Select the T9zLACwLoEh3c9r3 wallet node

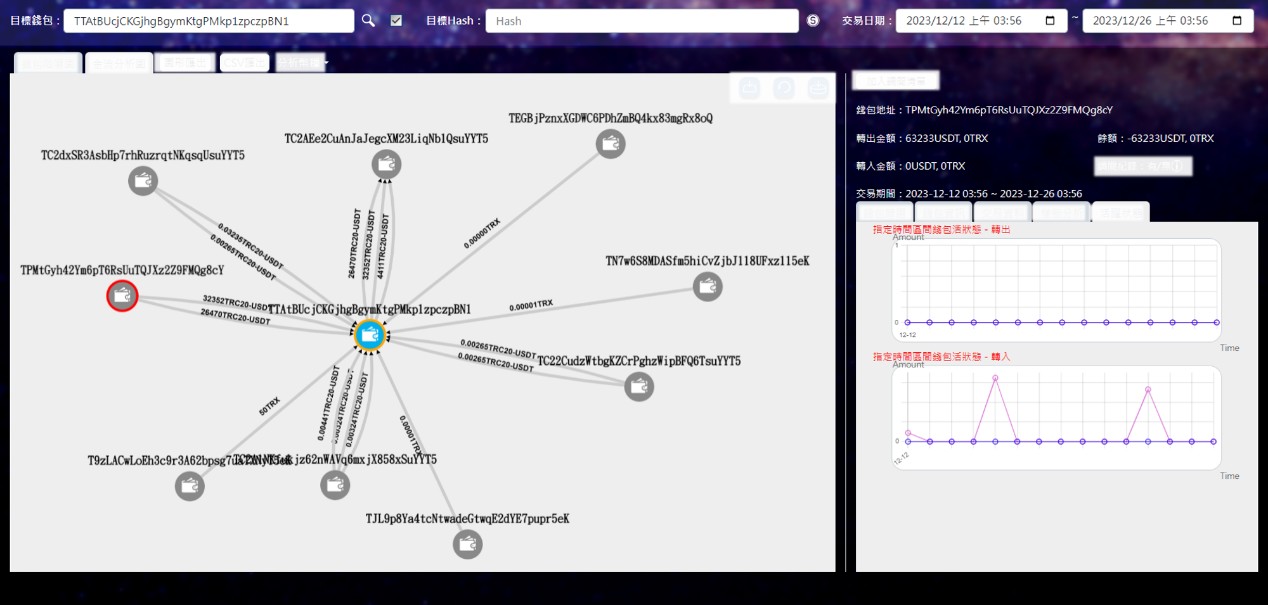tap(190, 486)
